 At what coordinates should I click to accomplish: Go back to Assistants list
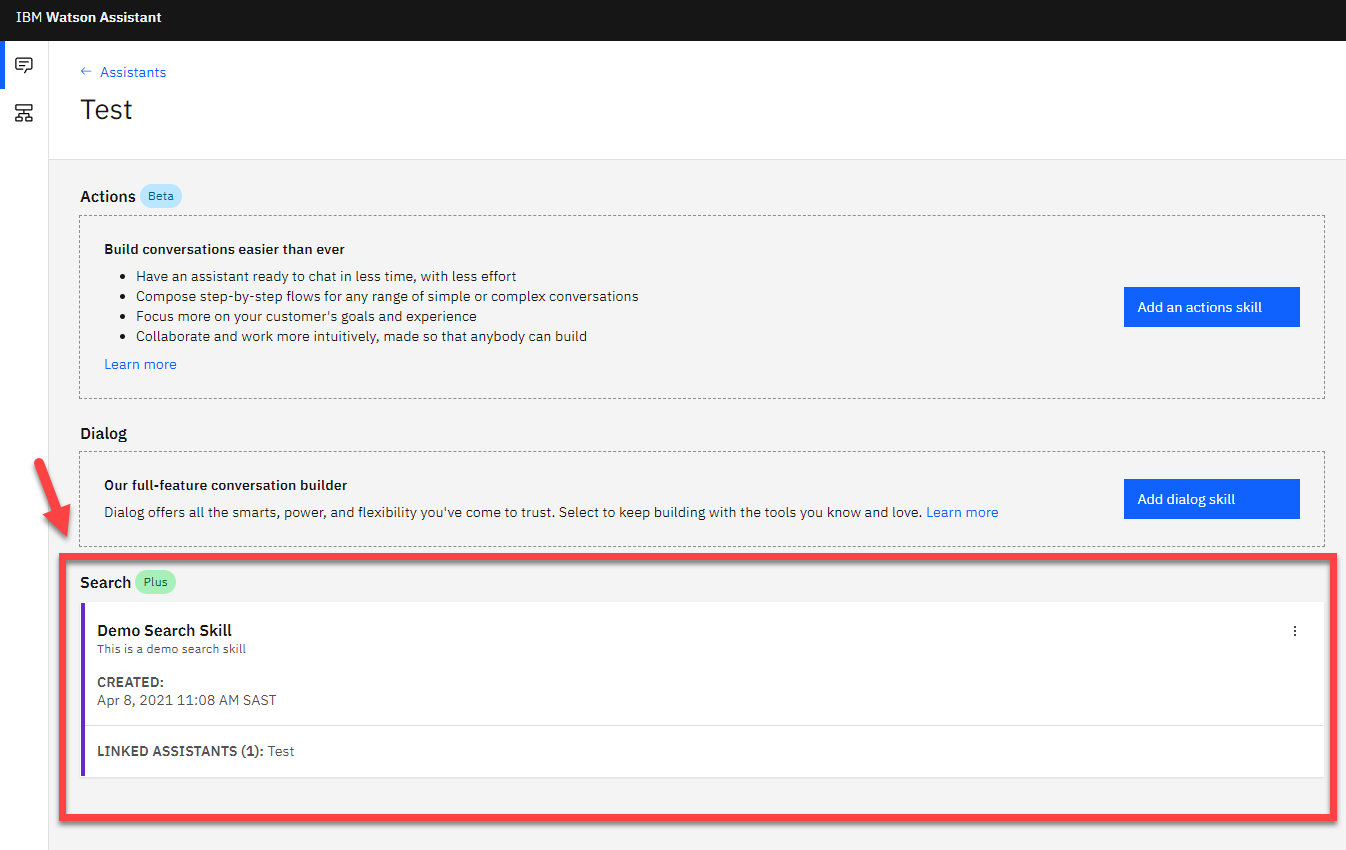pos(123,72)
